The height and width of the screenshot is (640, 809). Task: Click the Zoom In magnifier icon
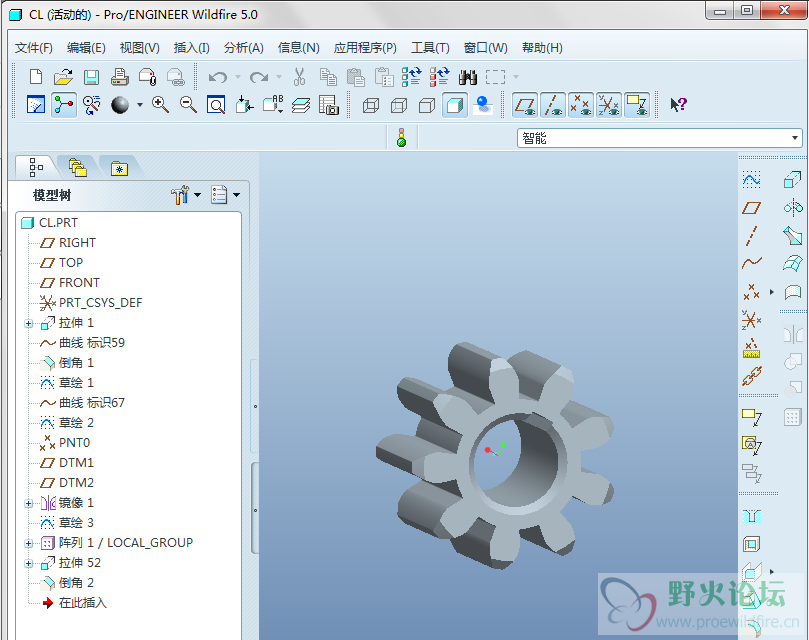160,105
